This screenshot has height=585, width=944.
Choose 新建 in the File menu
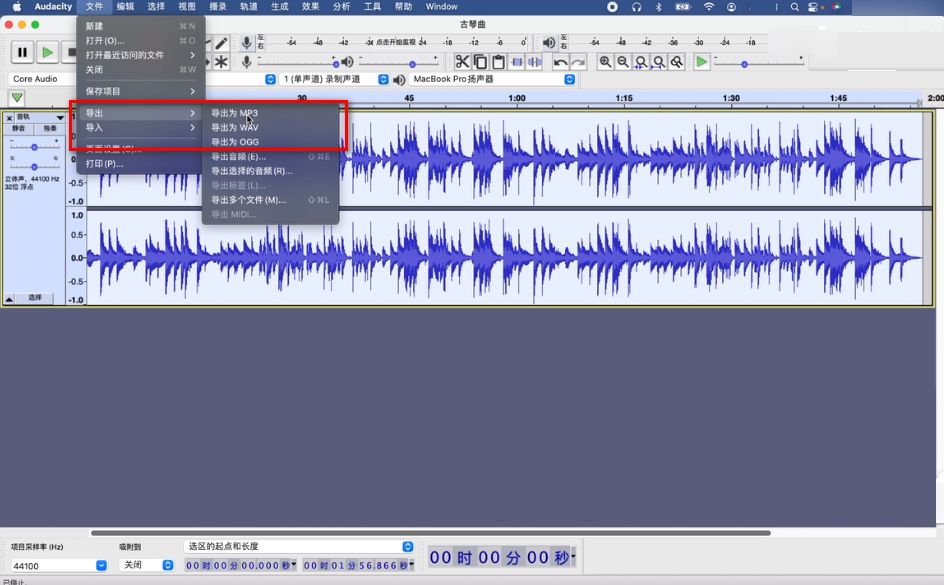tap(141, 26)
